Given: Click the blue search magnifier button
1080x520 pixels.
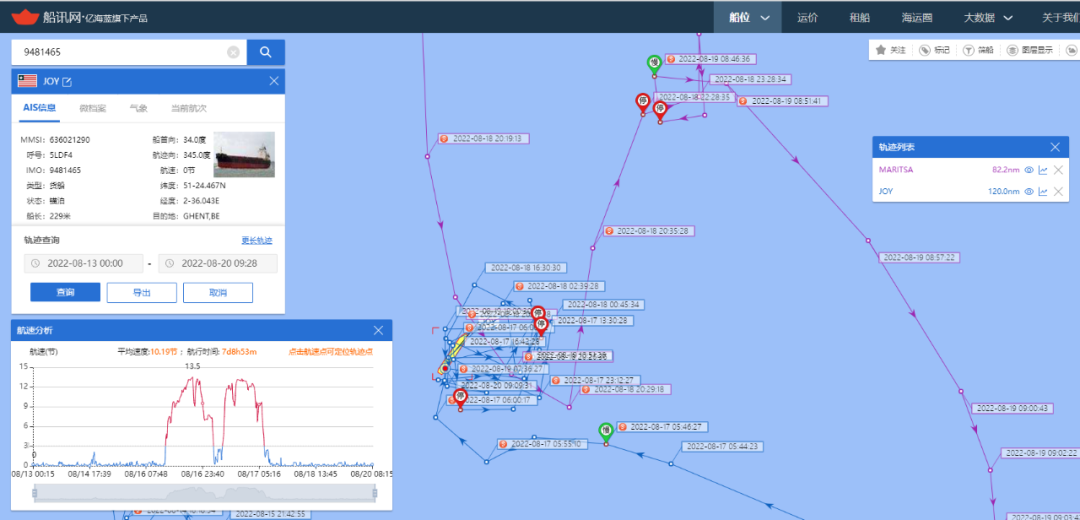Looking at the screenshot, I should [266, 52].
